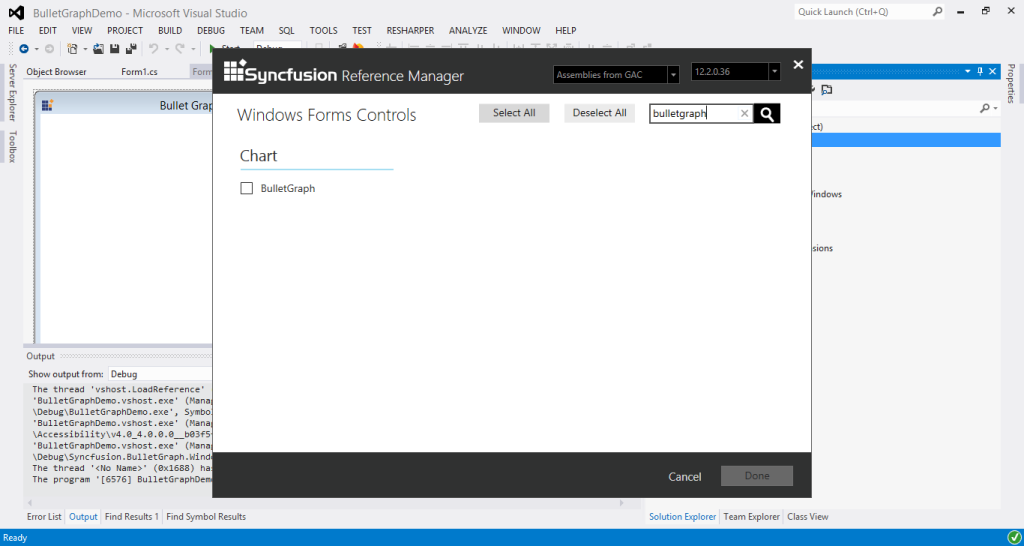The width and height of the screenshot is (1024, 546).
Task: Switch to the Error List tab
Action: coord(44,517)
